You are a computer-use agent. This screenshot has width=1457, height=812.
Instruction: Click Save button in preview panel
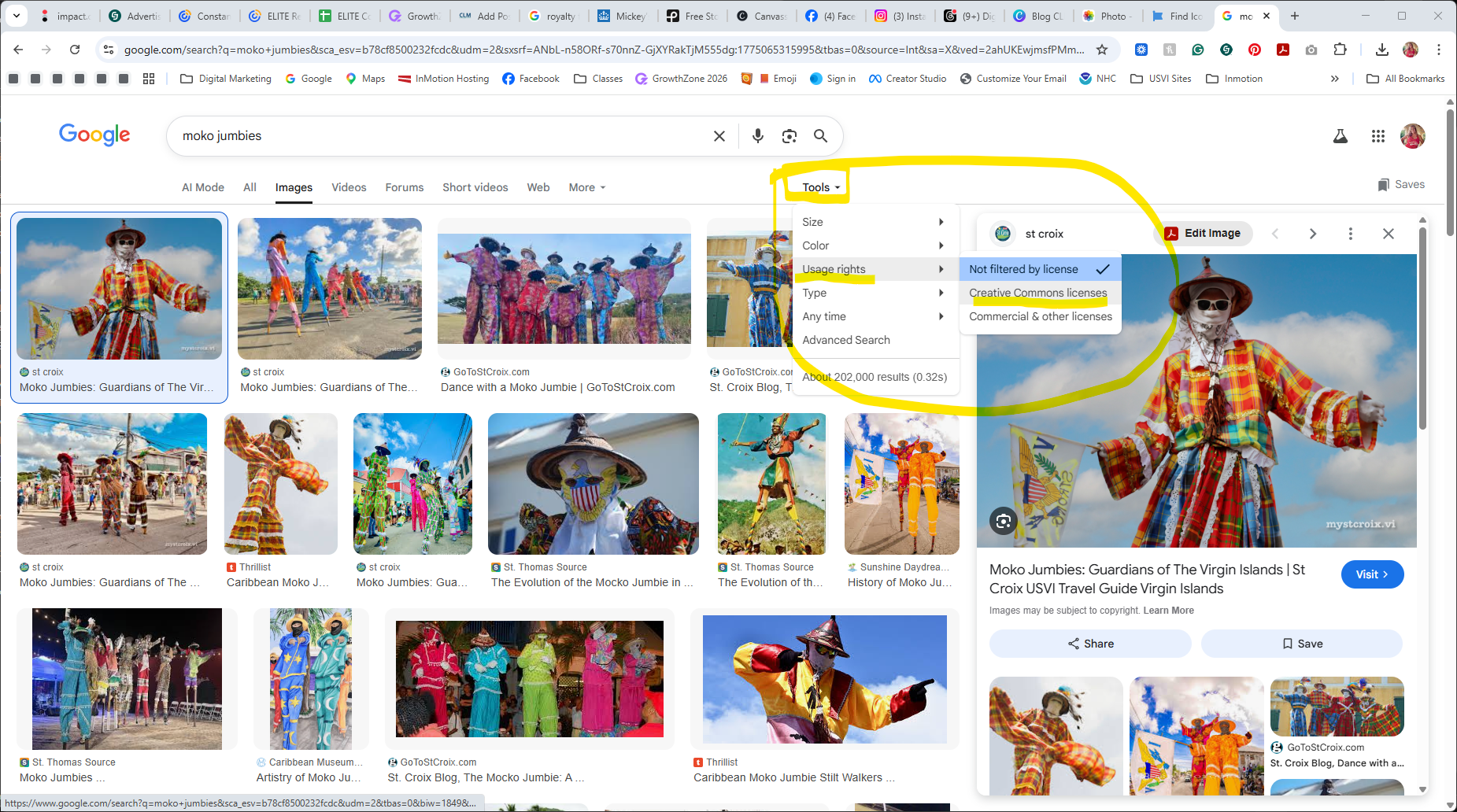(1302, 644)
